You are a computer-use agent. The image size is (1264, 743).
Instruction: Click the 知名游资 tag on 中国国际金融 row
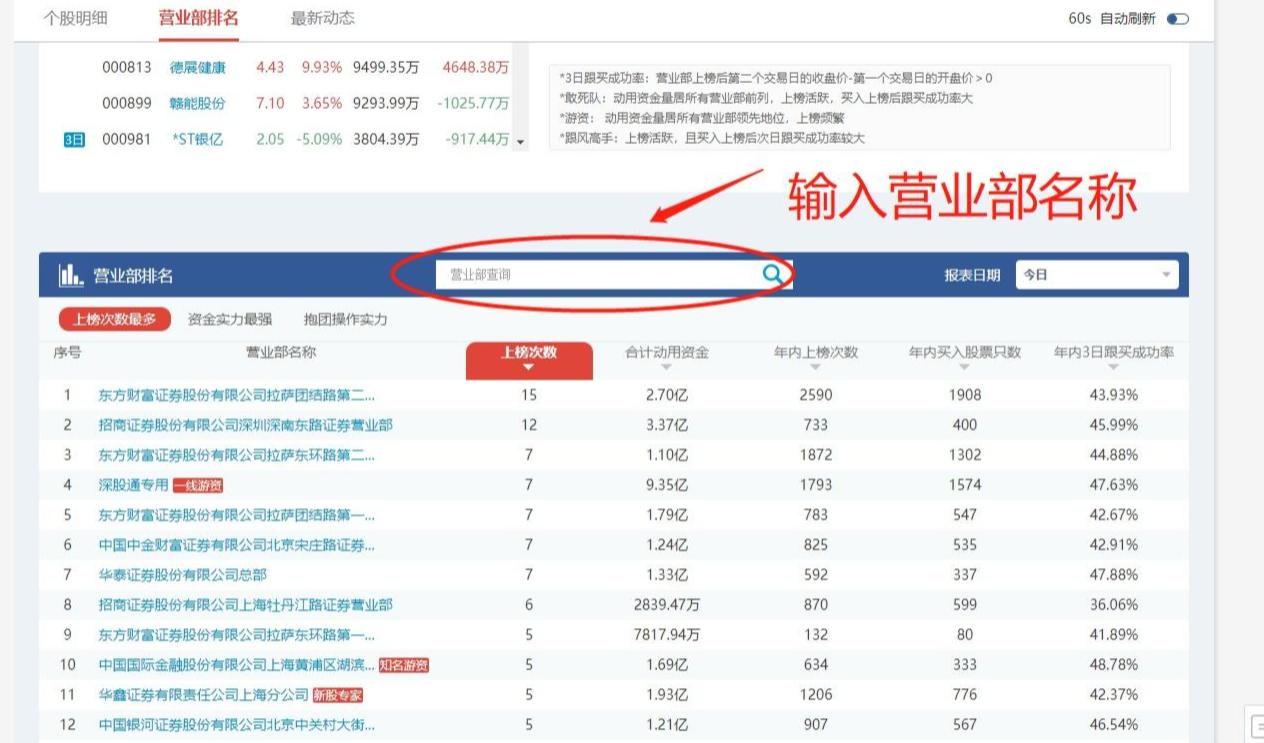[404, 665]
